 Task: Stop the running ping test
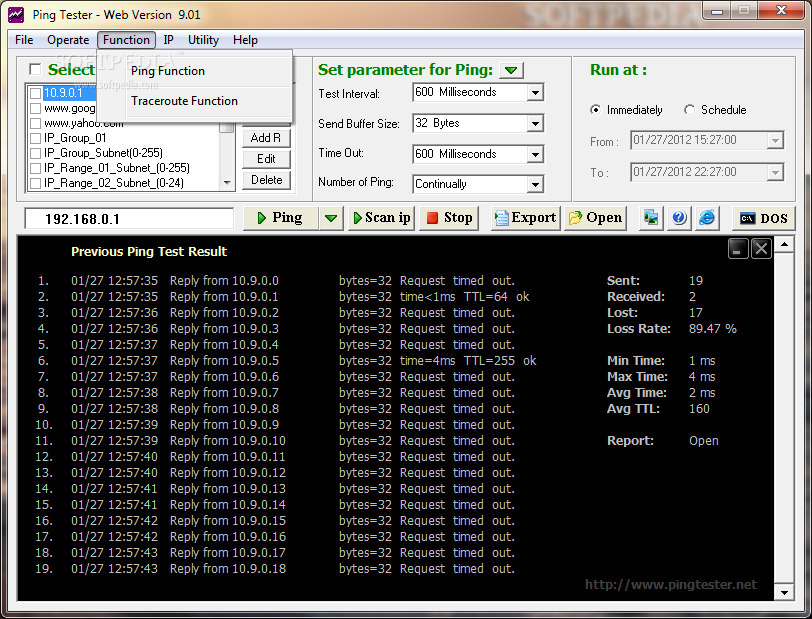(x=448, y=218)
